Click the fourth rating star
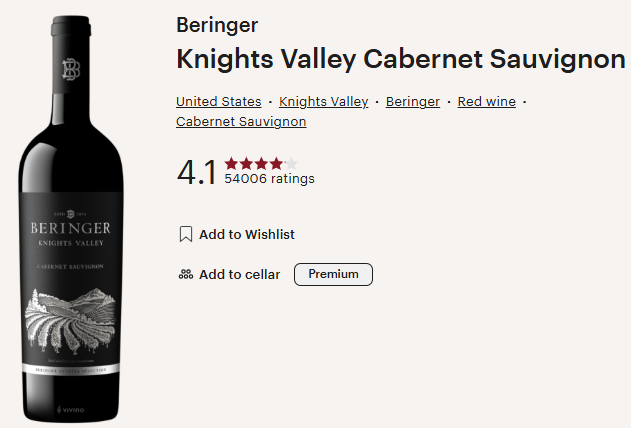The height and width of the screenshot is (428, 631). tap(276, 163)
